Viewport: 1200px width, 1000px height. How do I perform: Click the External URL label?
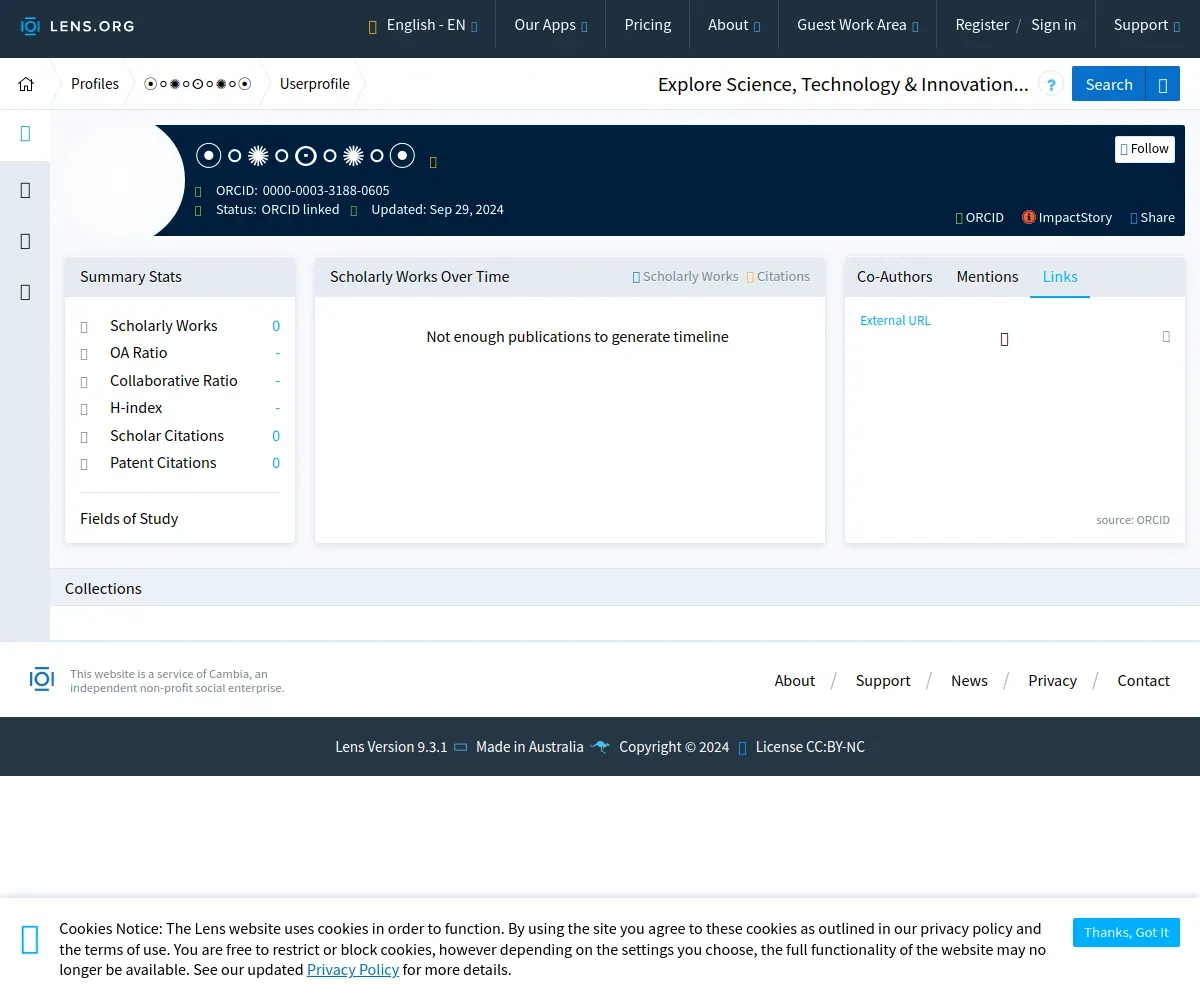[x=895, y=321]
